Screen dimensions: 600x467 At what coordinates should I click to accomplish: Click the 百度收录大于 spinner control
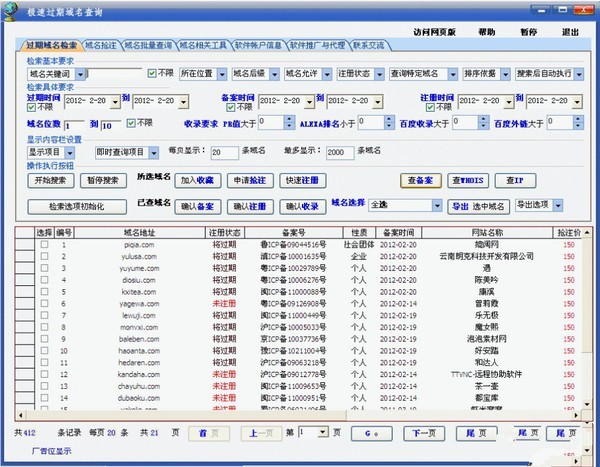(484, 123)
